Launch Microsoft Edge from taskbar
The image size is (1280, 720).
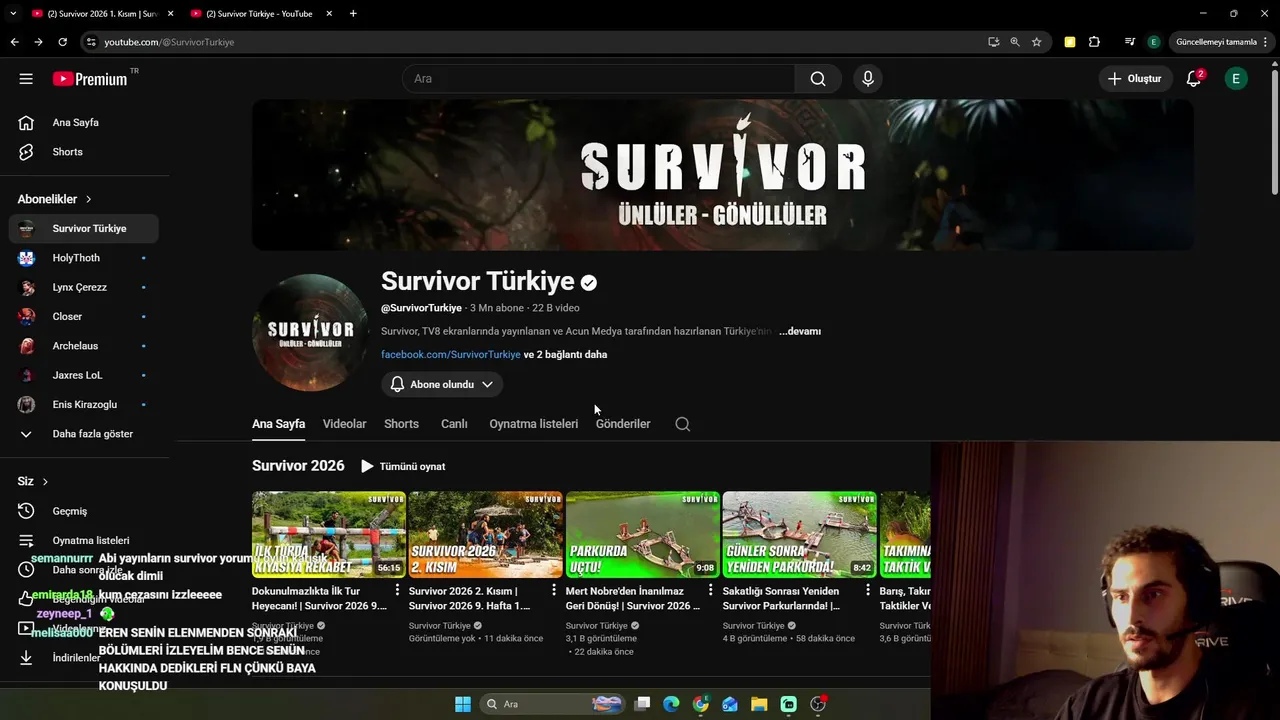tap(671, 704)
